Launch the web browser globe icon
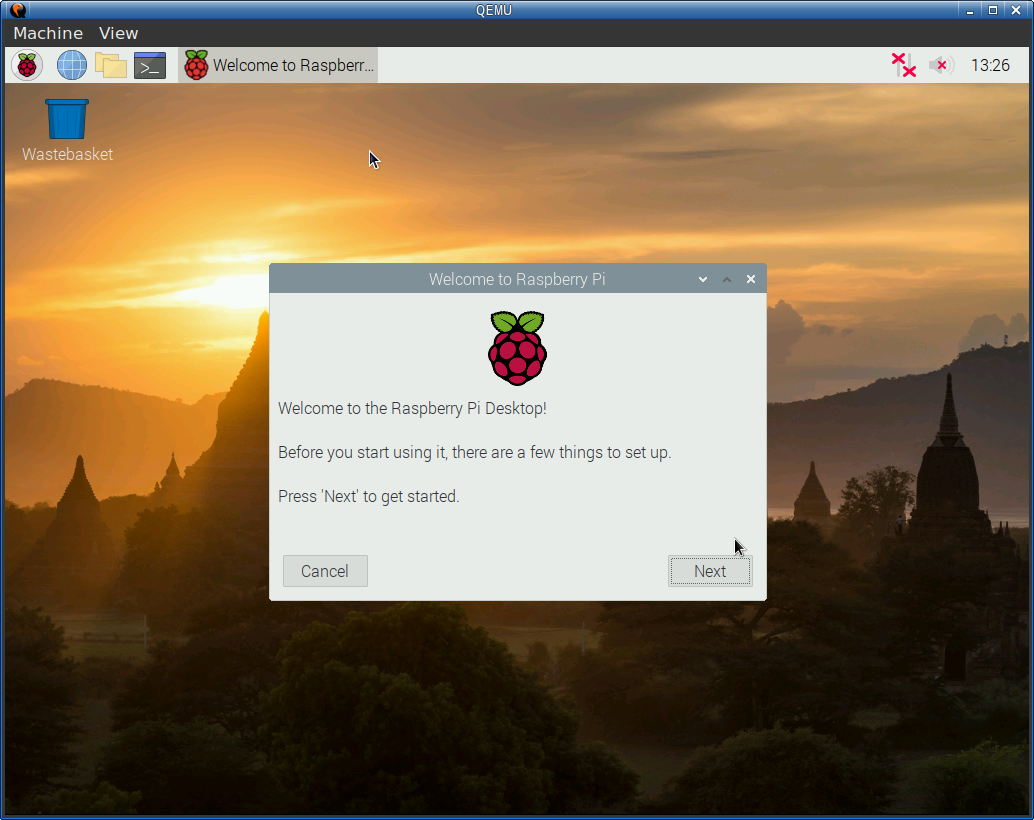 point(71,65)
